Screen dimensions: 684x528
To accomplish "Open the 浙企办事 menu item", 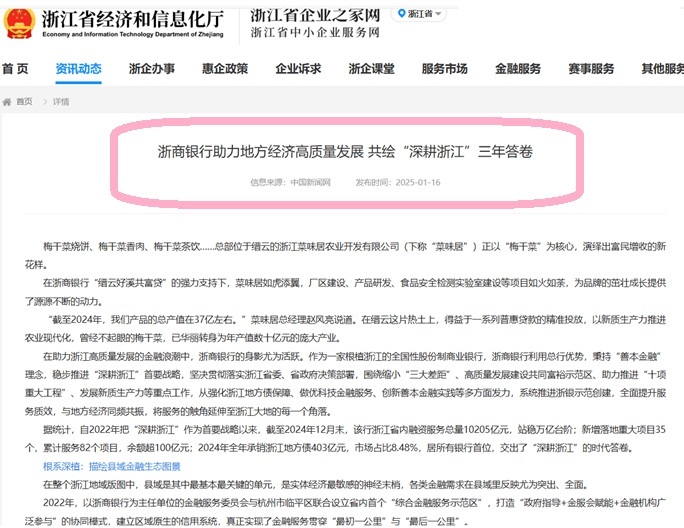I will 152,69.
